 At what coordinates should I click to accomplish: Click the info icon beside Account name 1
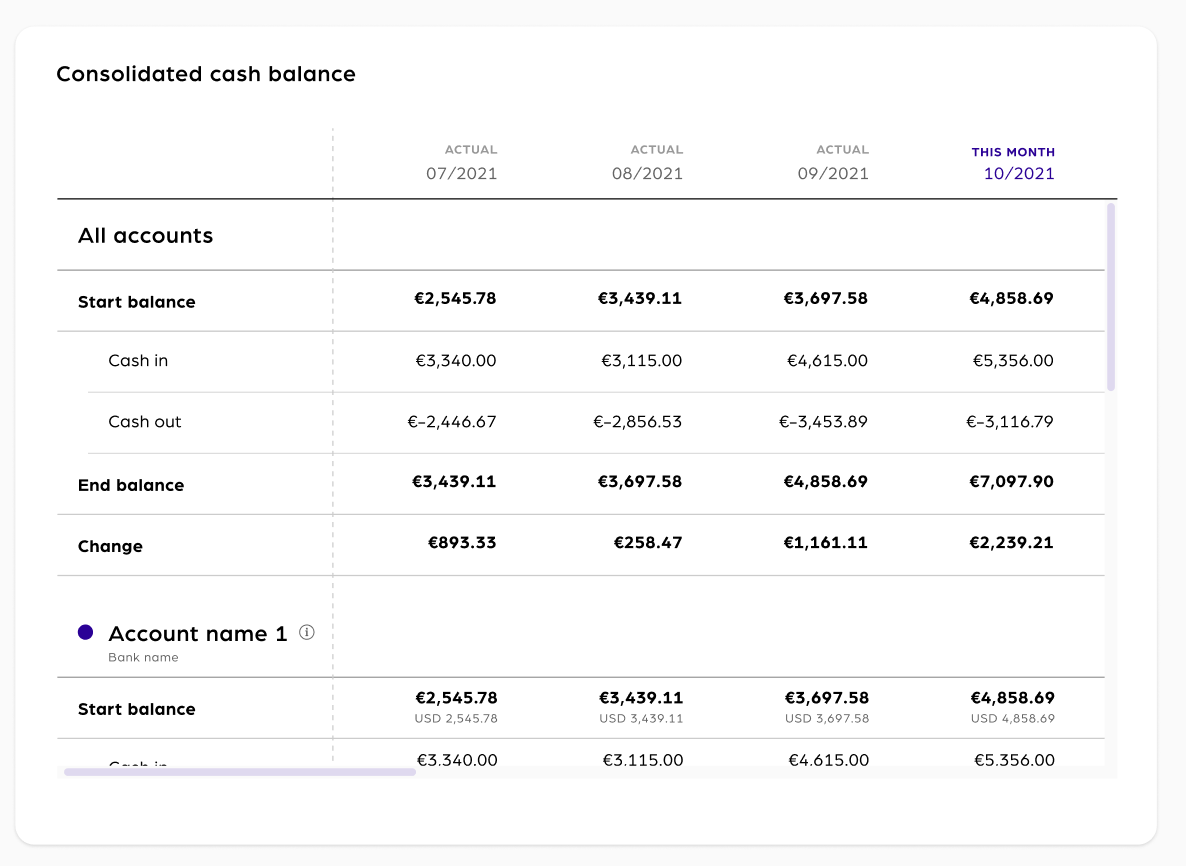pyautogui.click(x=307, y=632)
